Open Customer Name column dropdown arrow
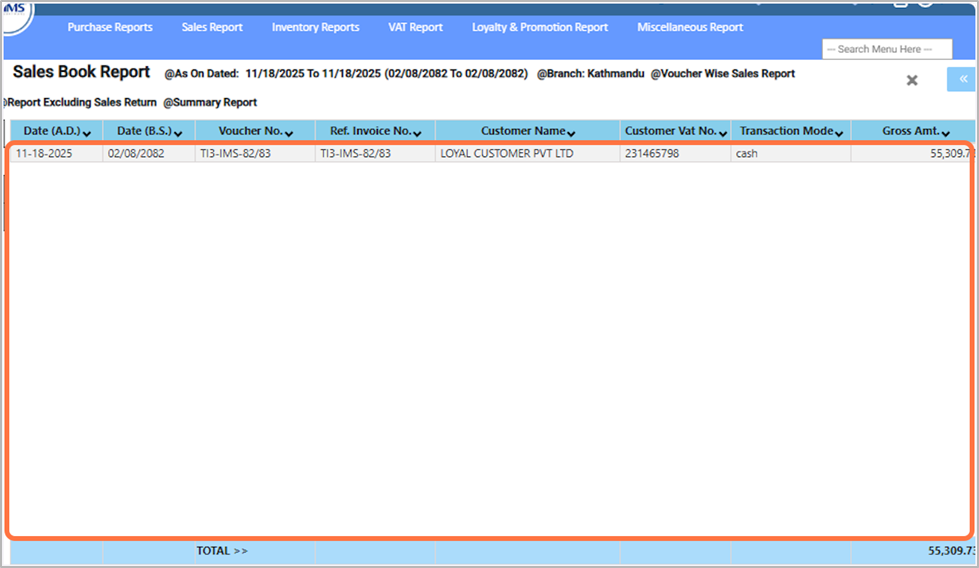Screen dimensions: 979x568 (571, 133)
